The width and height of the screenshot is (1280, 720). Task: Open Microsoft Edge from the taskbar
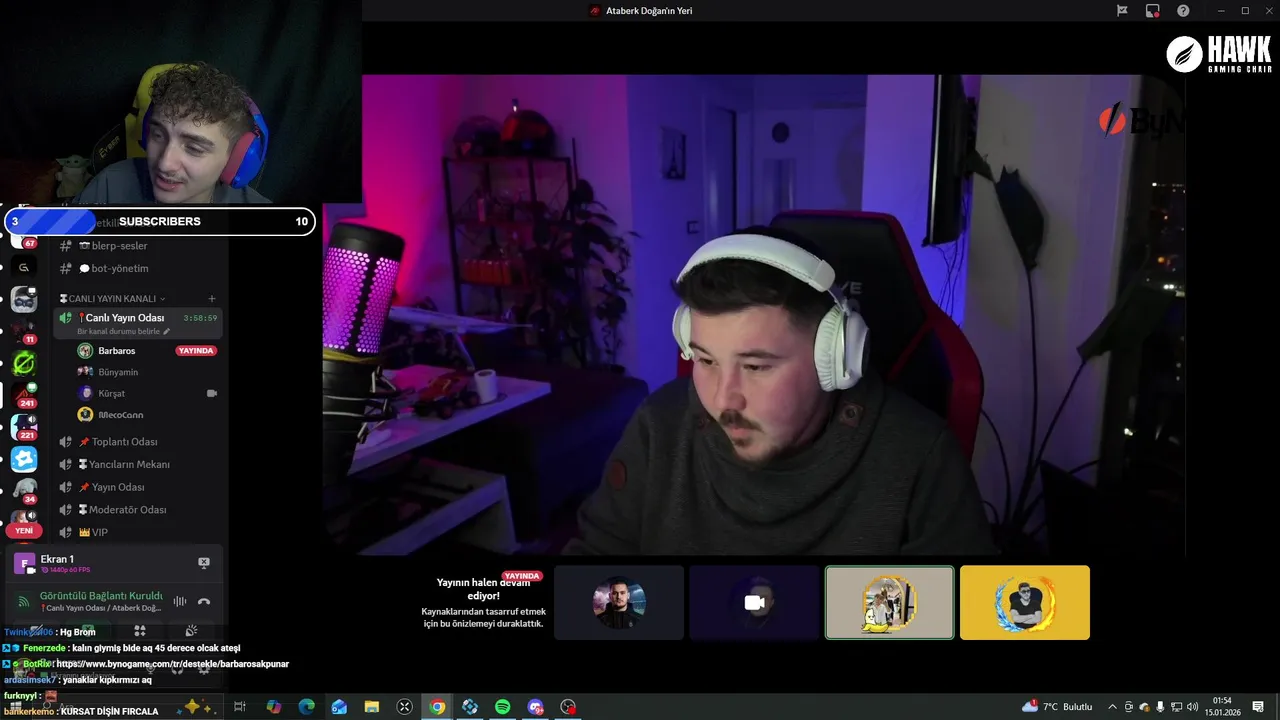point(307,707)
